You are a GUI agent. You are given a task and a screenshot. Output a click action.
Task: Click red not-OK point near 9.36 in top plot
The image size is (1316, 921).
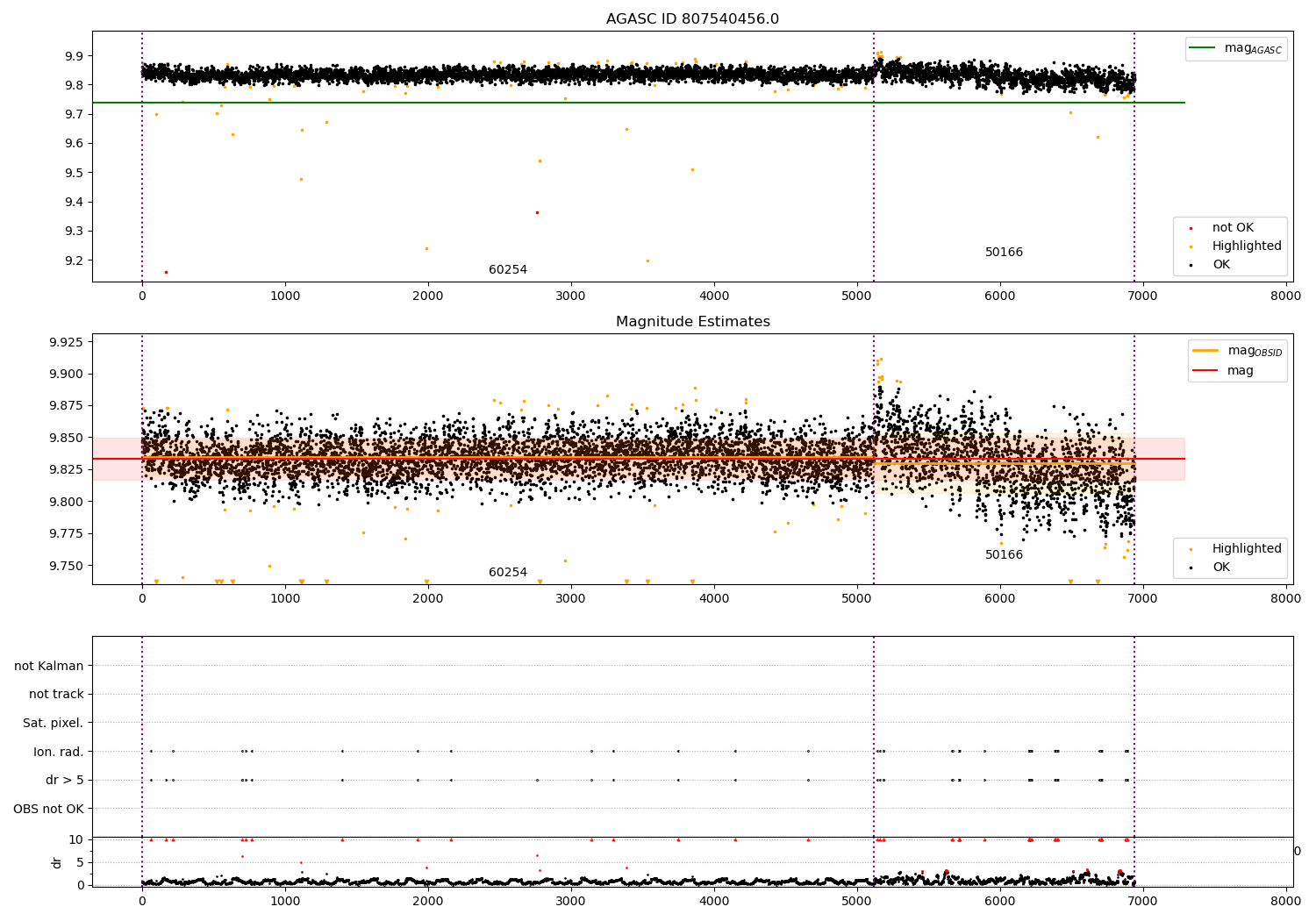(538, 212)
